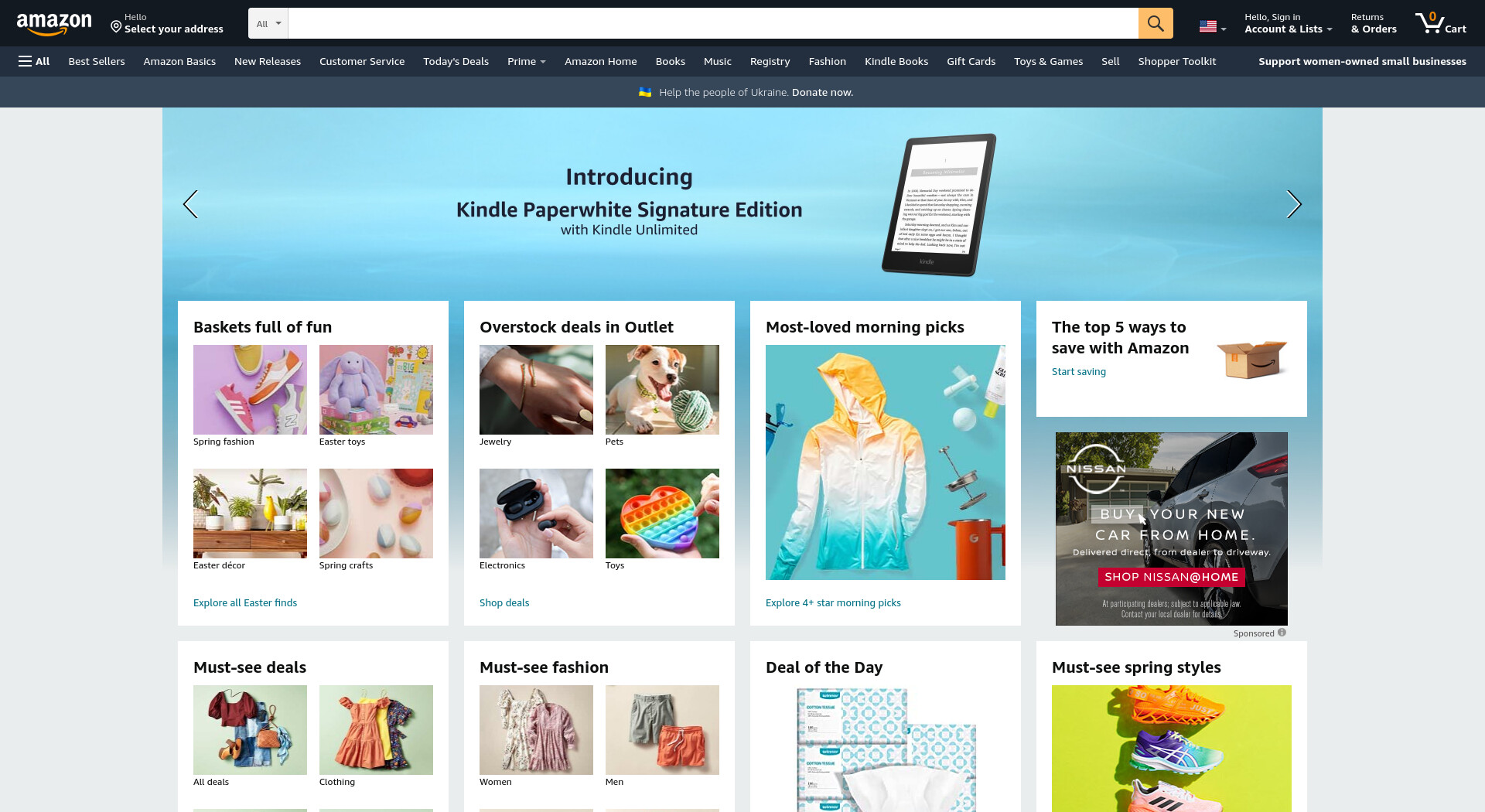Viewport: 1485px width, 812px height.
Task: Open Men shorts thumbnail
Action: pos(662,730)
